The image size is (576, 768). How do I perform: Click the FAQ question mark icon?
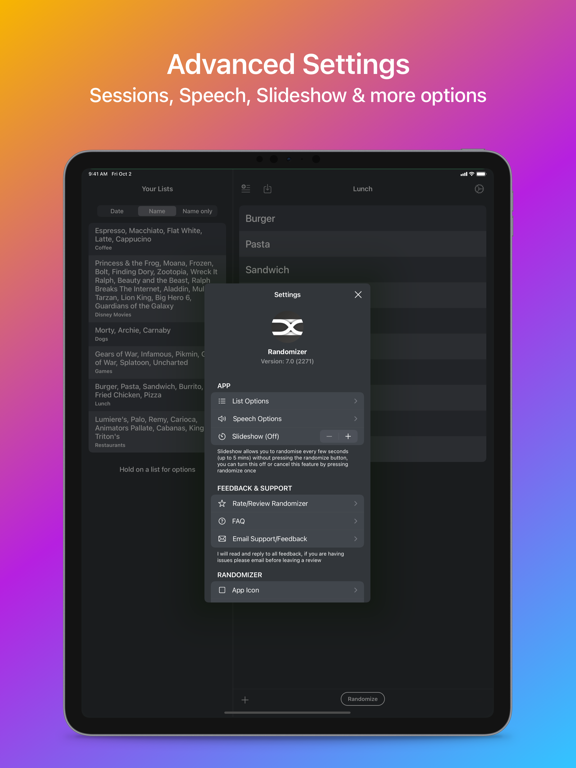(222, 521)
